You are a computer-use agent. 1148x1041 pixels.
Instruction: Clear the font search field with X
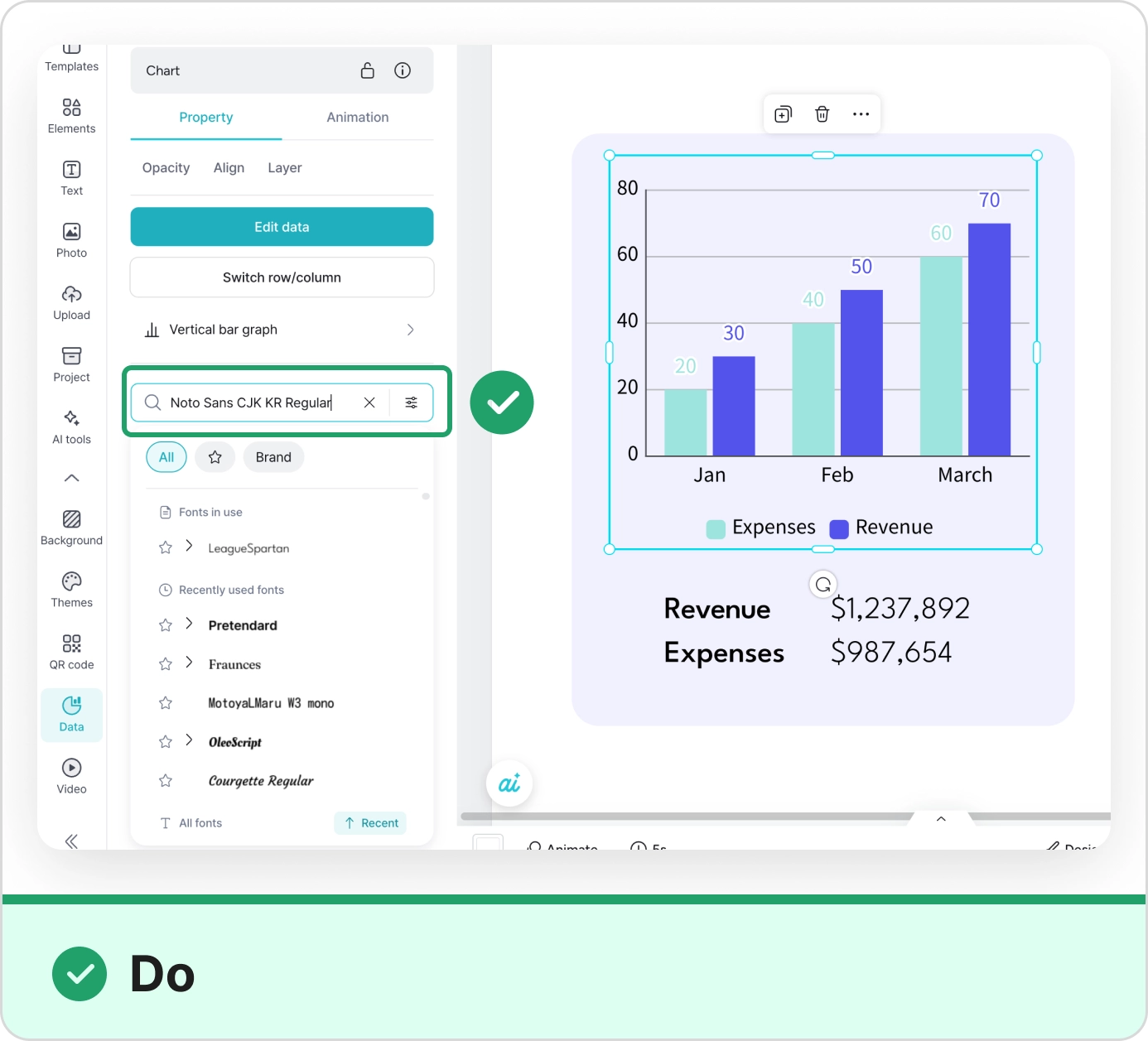tap(369, 402)
